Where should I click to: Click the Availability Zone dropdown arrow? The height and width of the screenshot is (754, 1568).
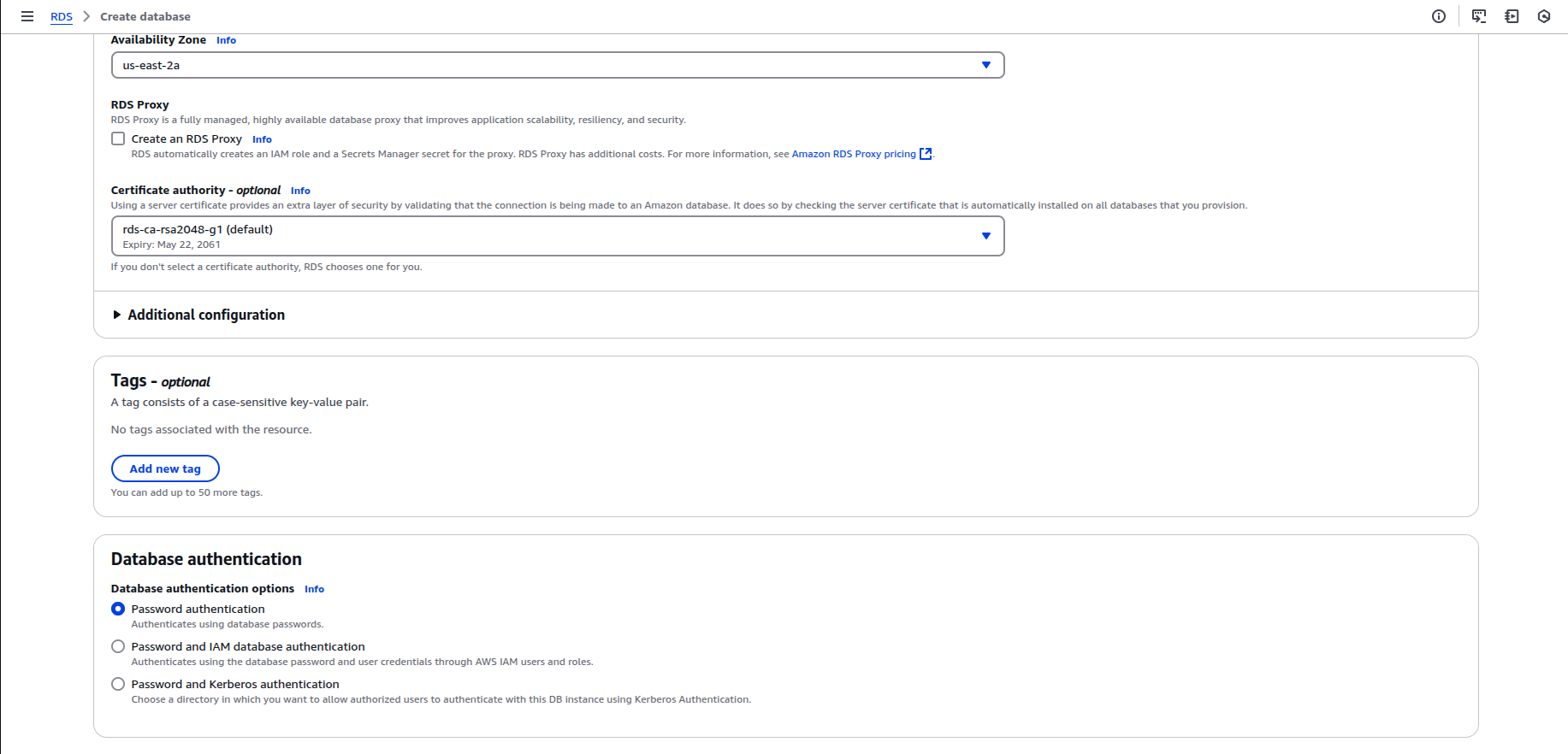(985, 65)
